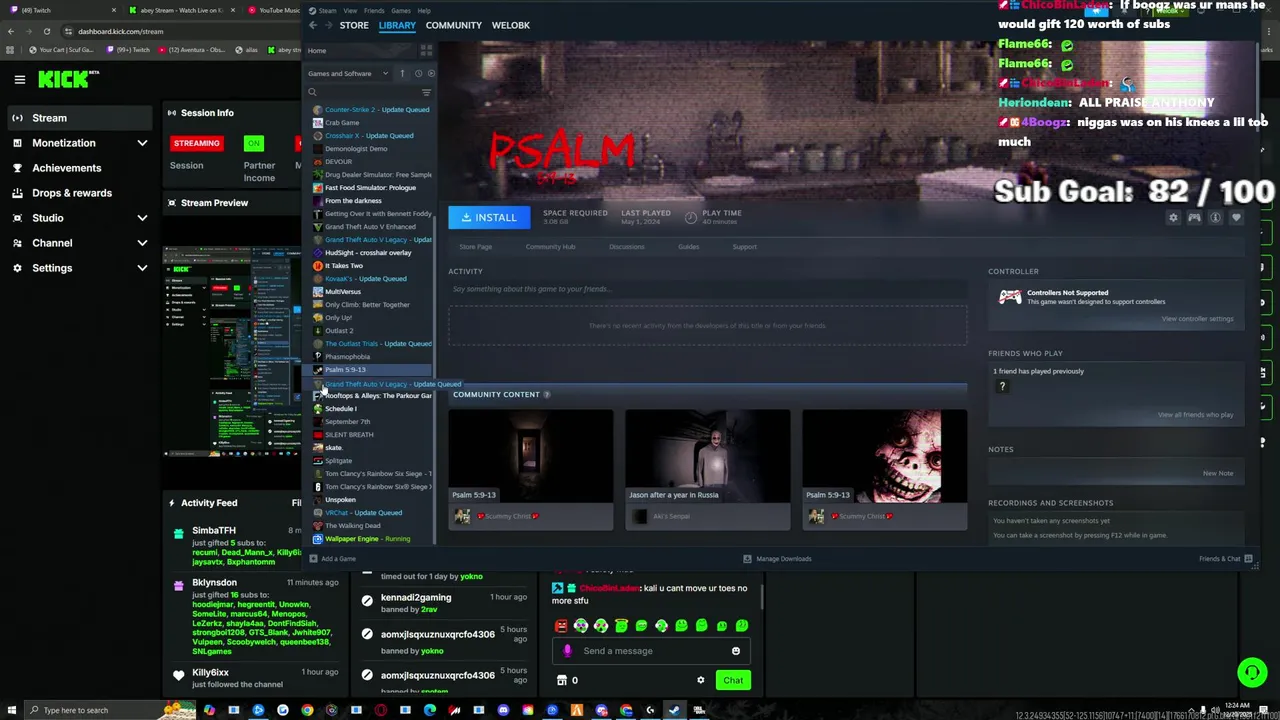Viewport: 1280px width, 720px height.
Task: Open the Guides link
Action: pyautogui.click(x=689, y=247)
